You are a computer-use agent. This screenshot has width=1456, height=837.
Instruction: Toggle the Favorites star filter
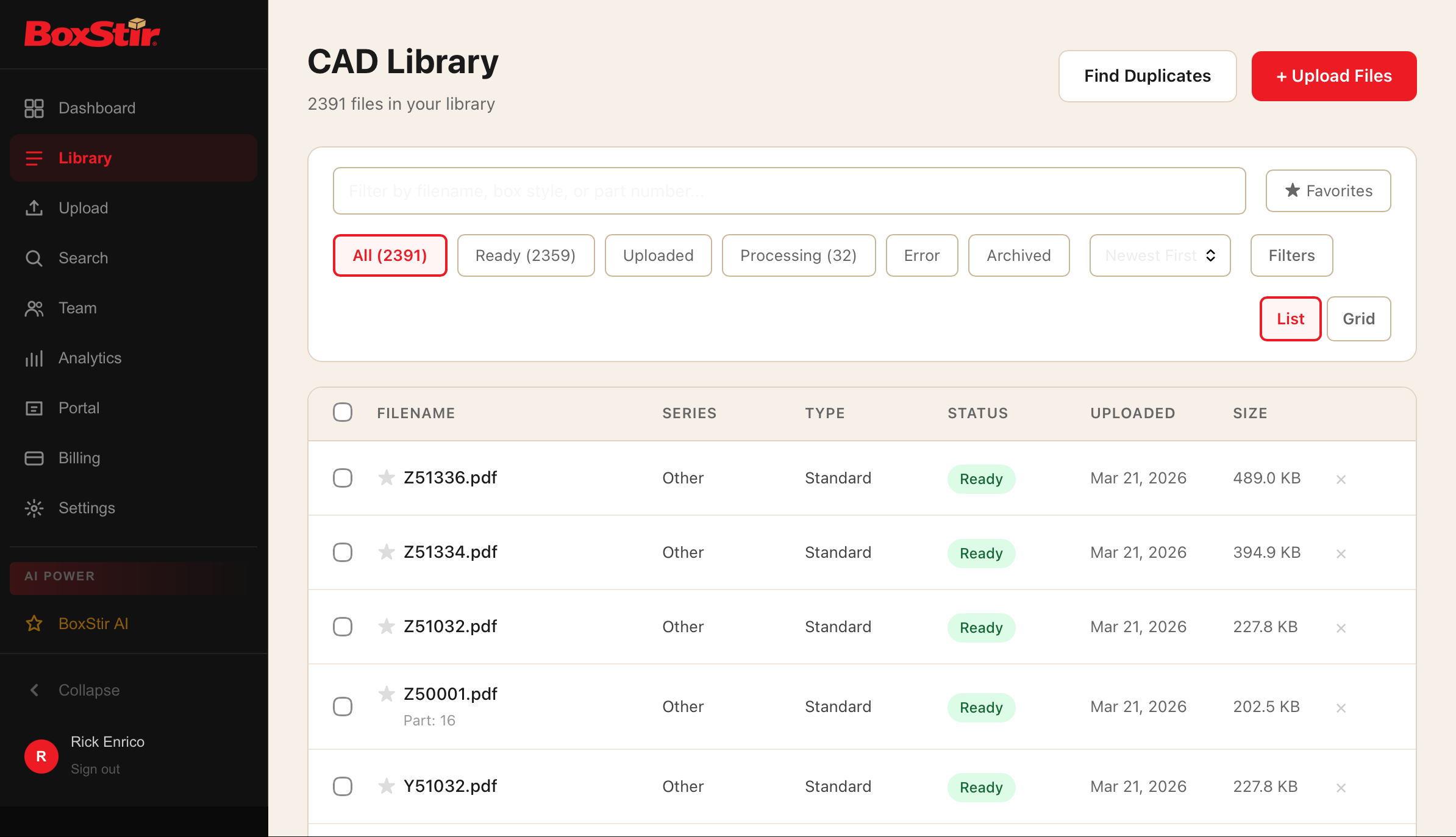pyautogui.click(x=1327, y=191)
